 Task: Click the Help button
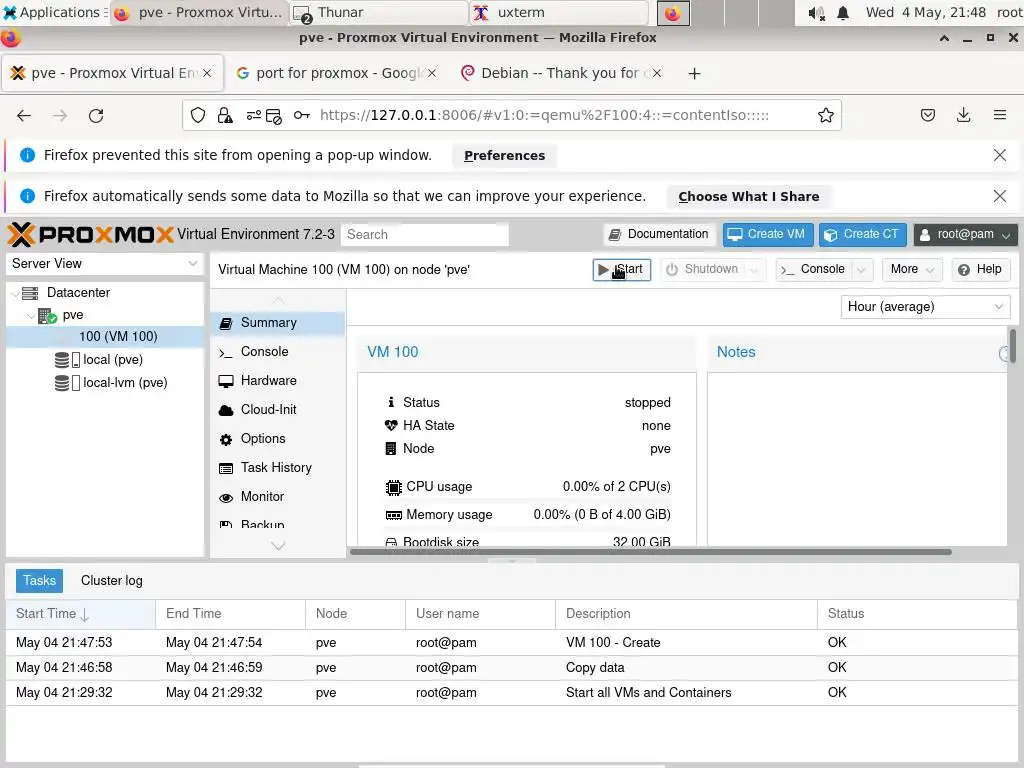click(980, 270)
